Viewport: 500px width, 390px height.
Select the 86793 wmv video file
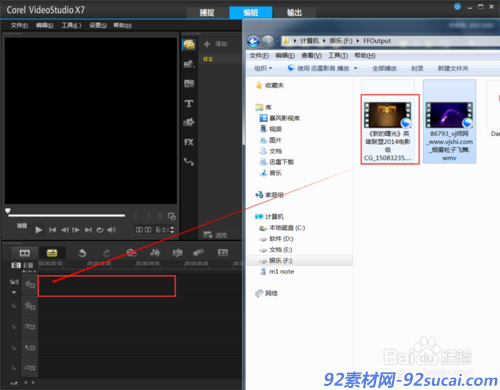click(449, 122)
